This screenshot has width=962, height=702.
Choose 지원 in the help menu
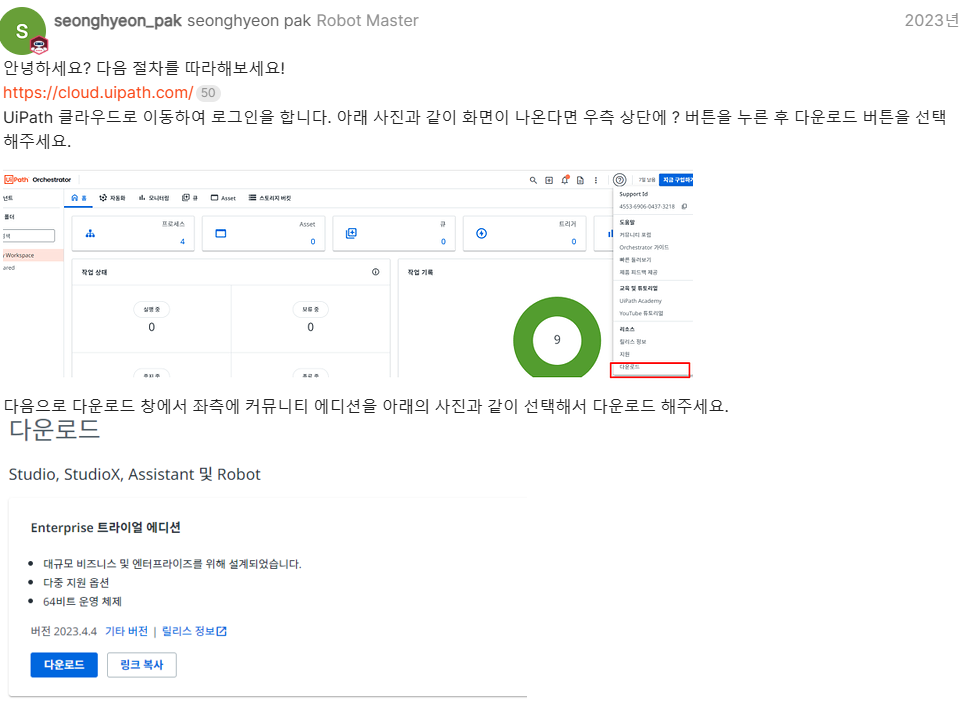pos(625,354)
